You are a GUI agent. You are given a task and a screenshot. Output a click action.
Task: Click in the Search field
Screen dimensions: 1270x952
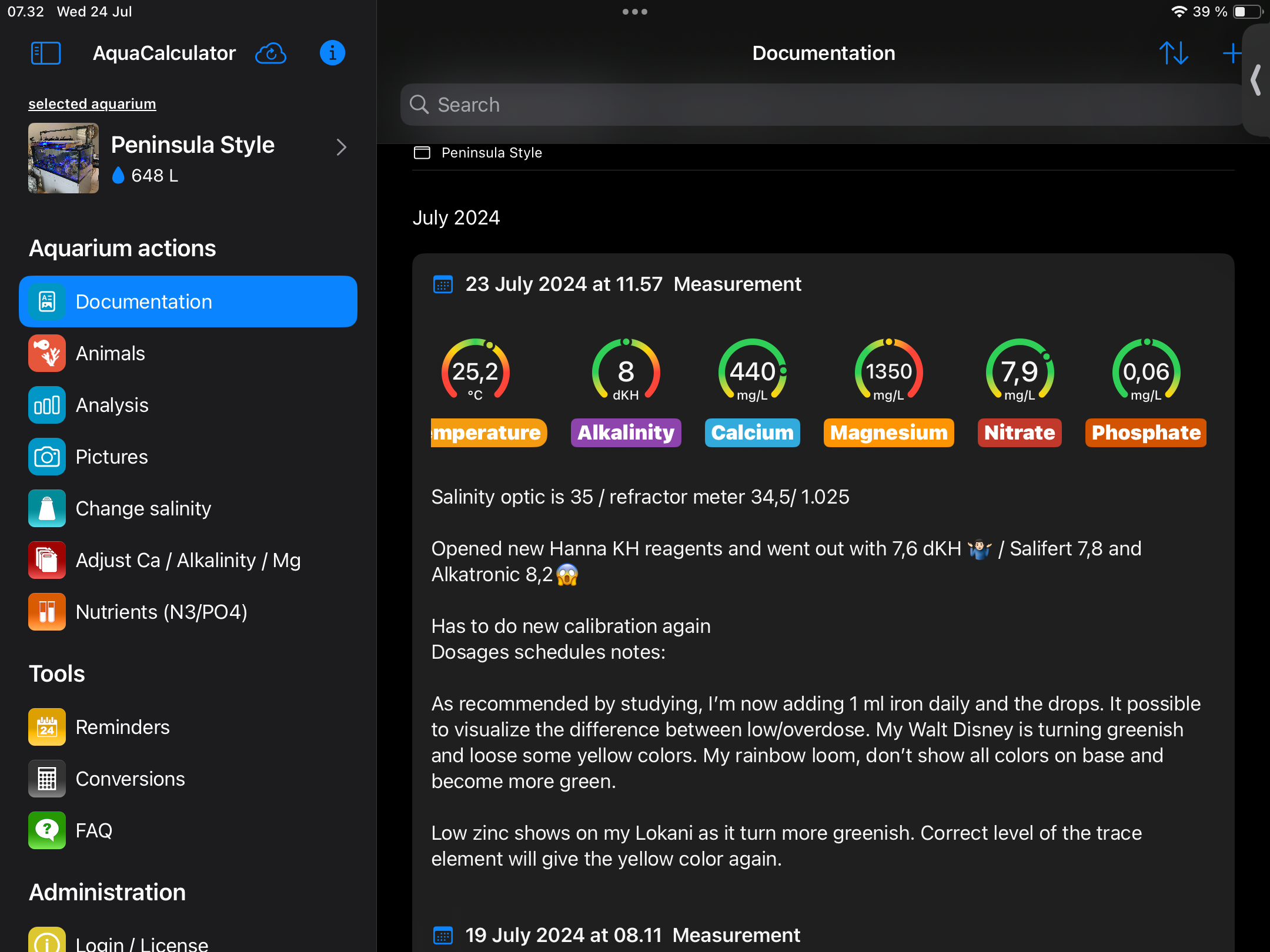coord(823,105)
